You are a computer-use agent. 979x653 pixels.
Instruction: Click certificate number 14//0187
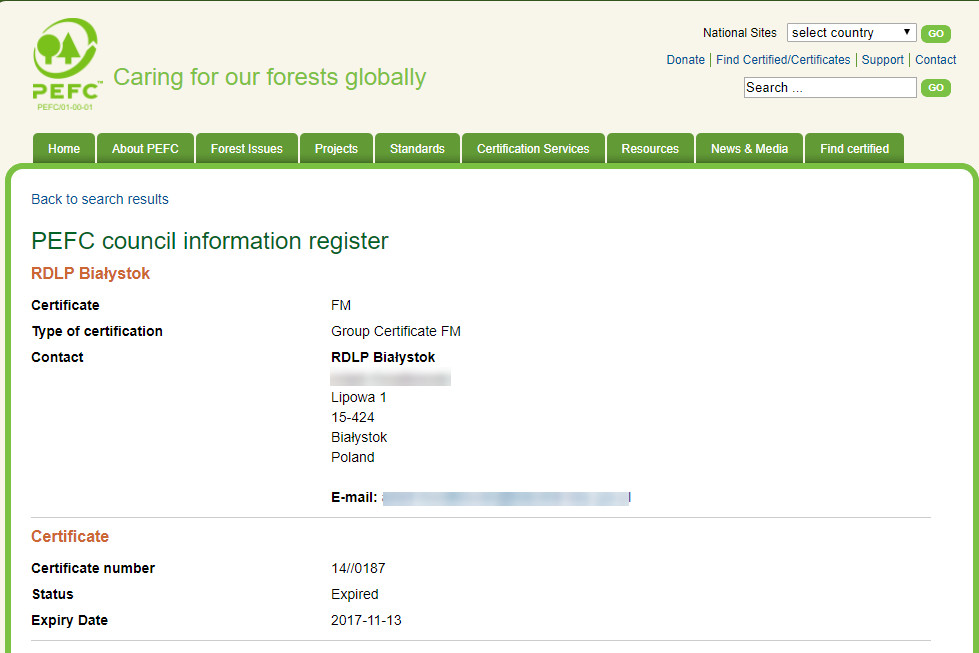358,569
